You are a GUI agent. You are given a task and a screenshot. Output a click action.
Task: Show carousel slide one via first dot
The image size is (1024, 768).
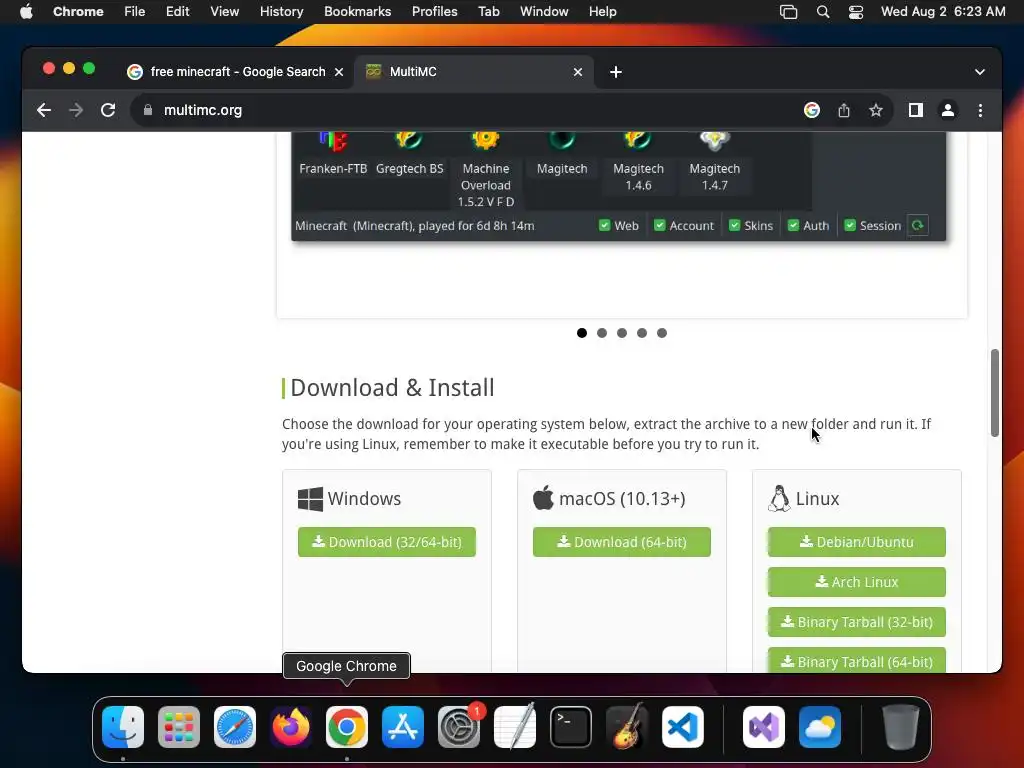coord(582,333)
